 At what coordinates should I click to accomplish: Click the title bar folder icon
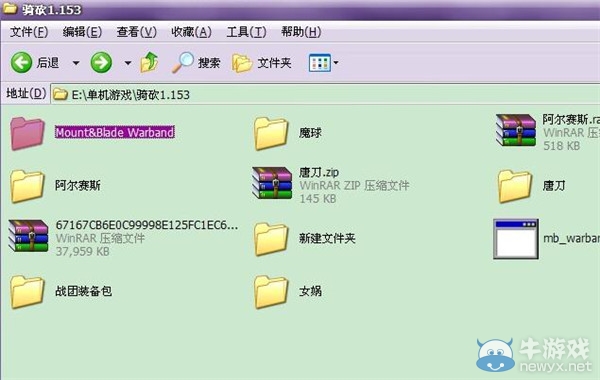[9, 8]
